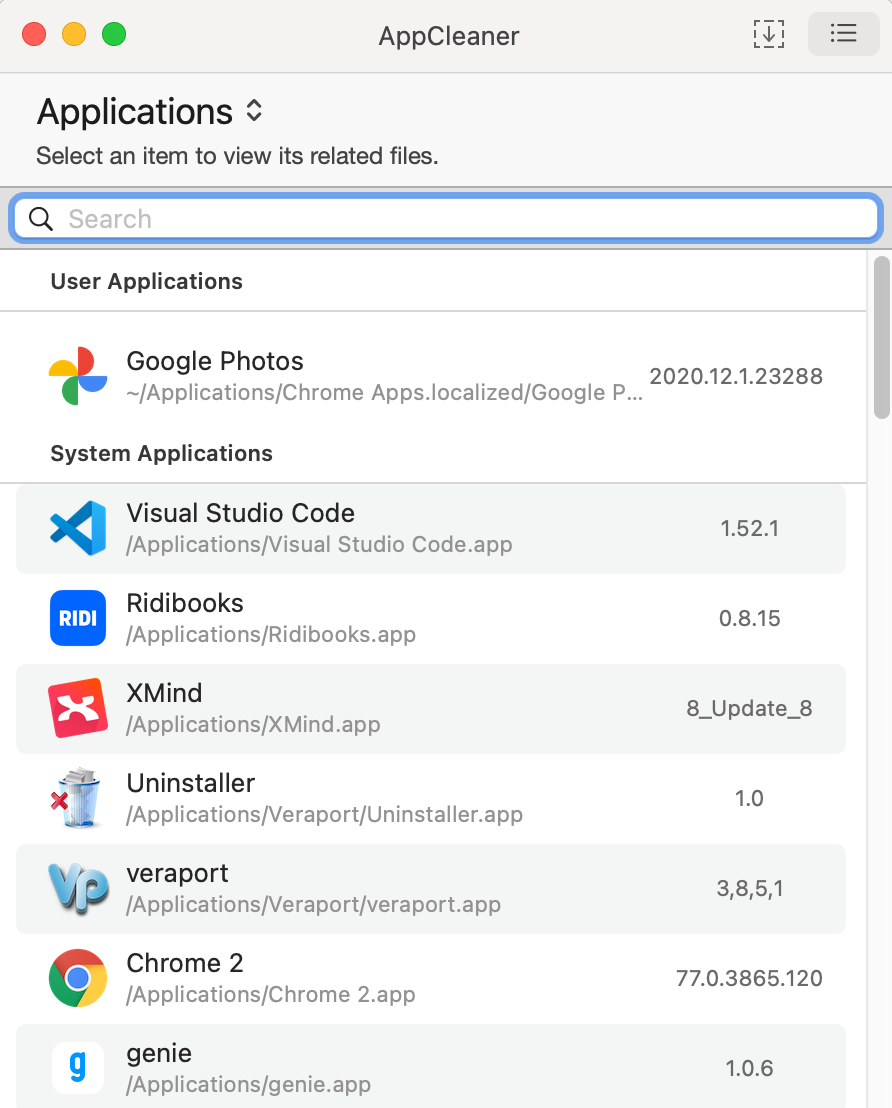Screen dimensions: 892x1108
Task: Click the drop-zone icon in the title bar
Action: coord(768,34)
